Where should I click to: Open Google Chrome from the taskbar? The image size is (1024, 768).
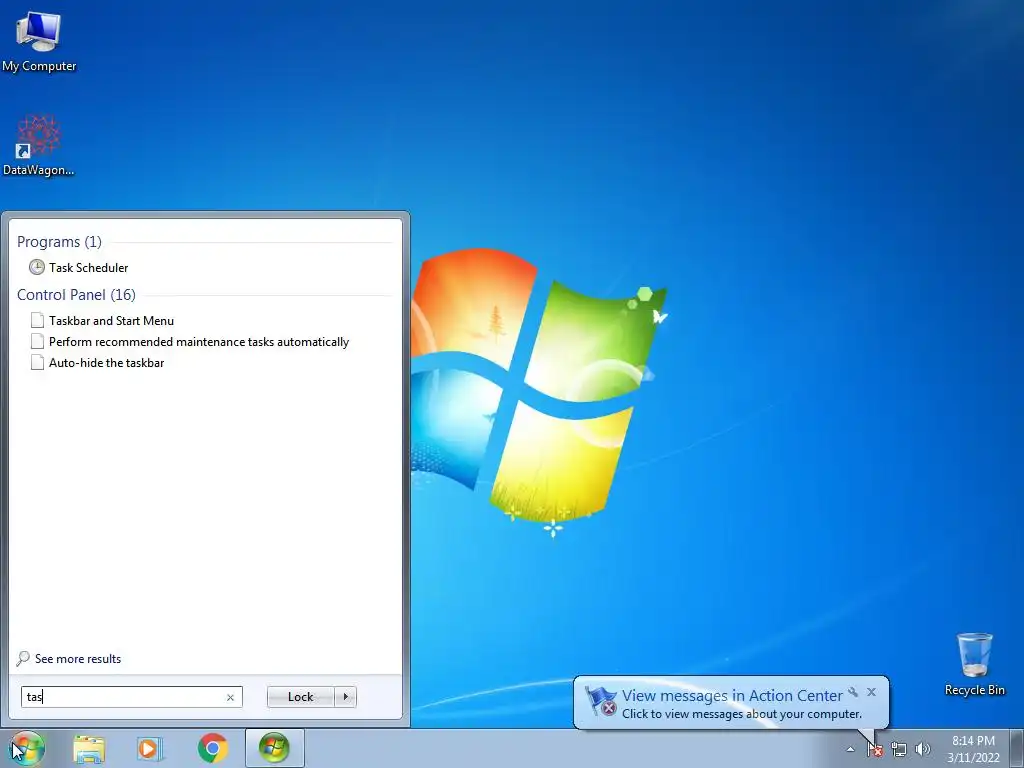click(x=213, y=748)
